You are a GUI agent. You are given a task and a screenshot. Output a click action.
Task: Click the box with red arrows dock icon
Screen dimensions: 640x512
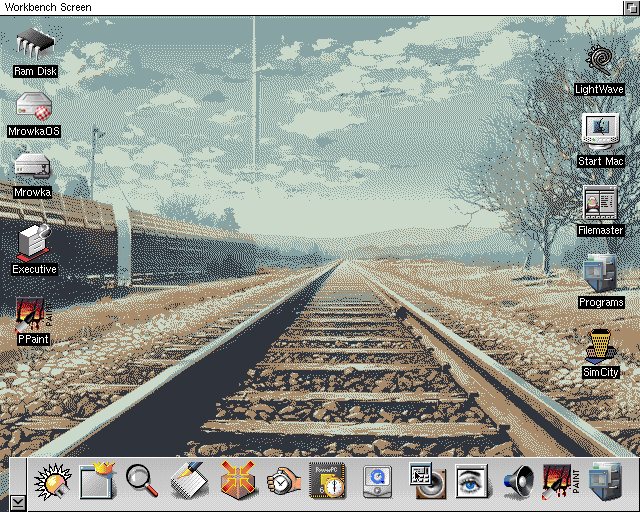click(x=238, y=480)
